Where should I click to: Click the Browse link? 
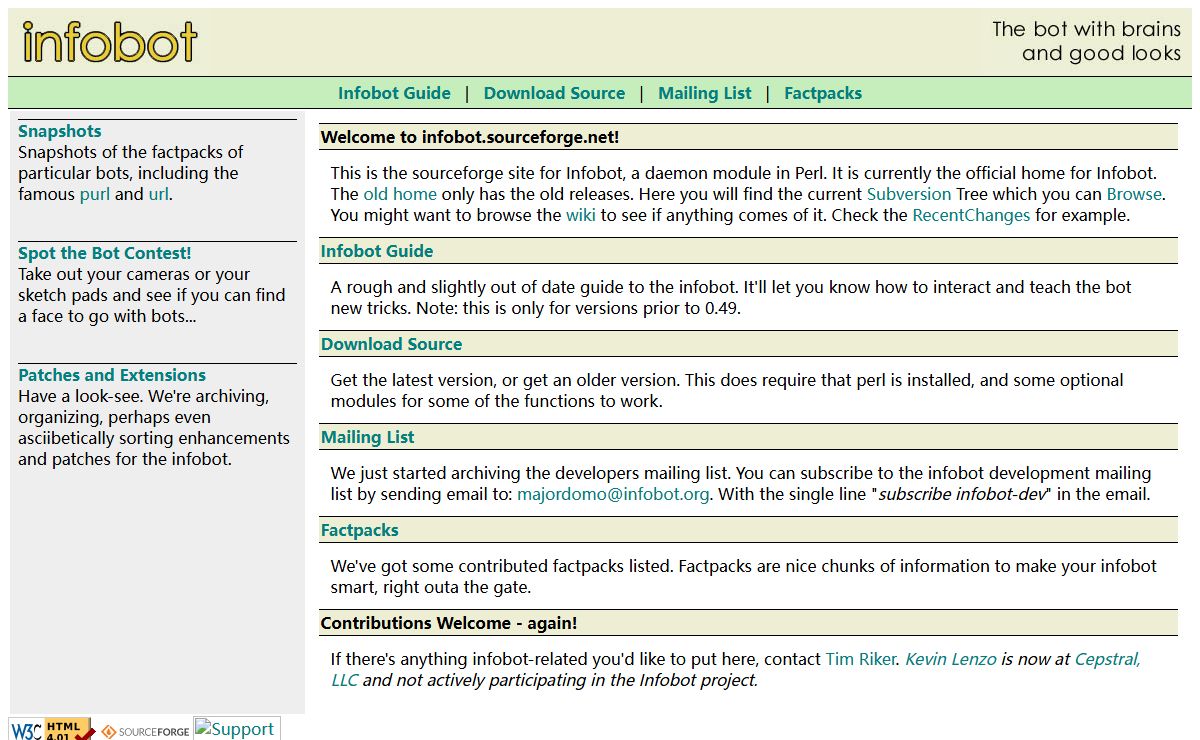pos(1134,194)
